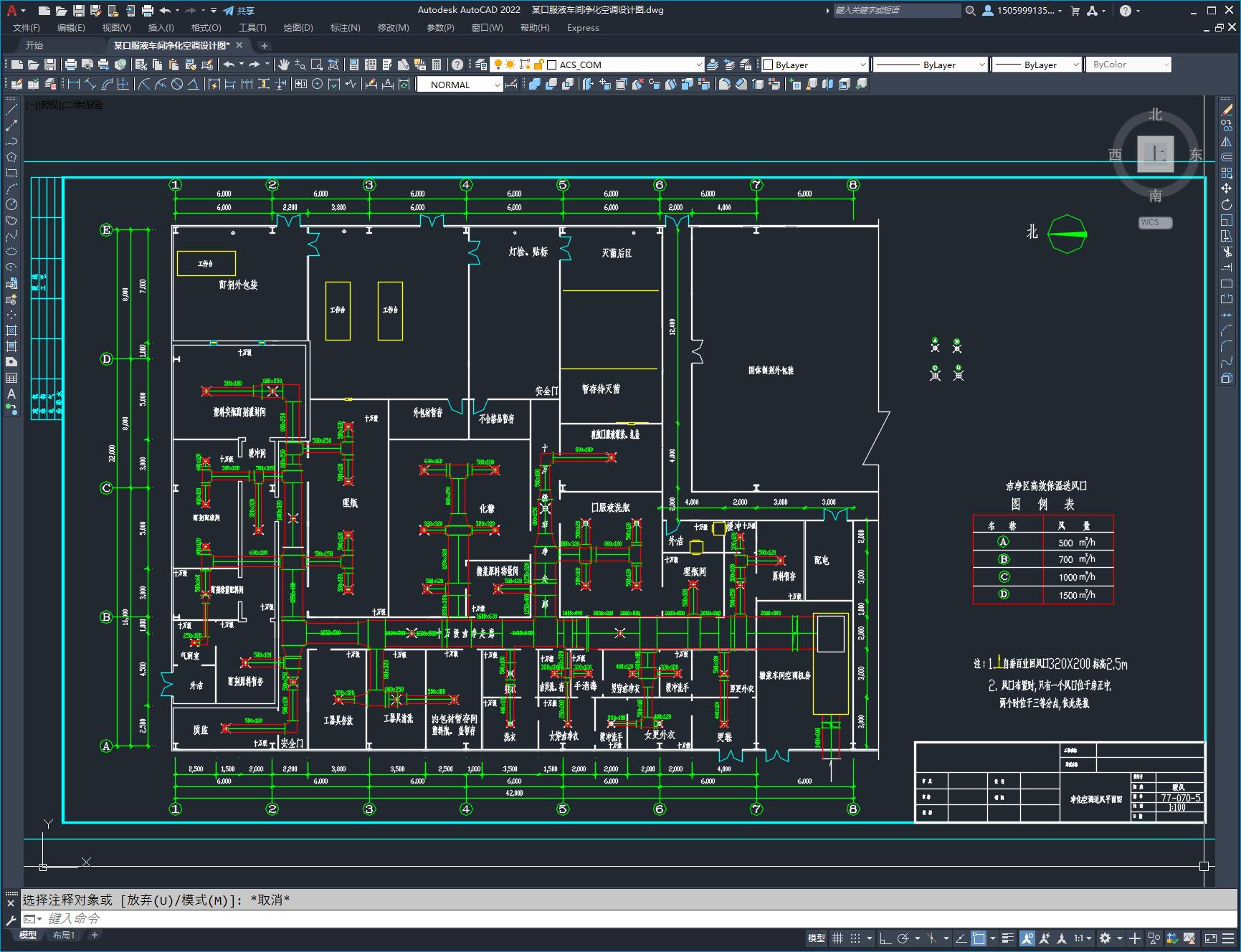This screenshot has height=952, width=1241.
Task: Select the Hatch draw tool
Action: [11, 330]
